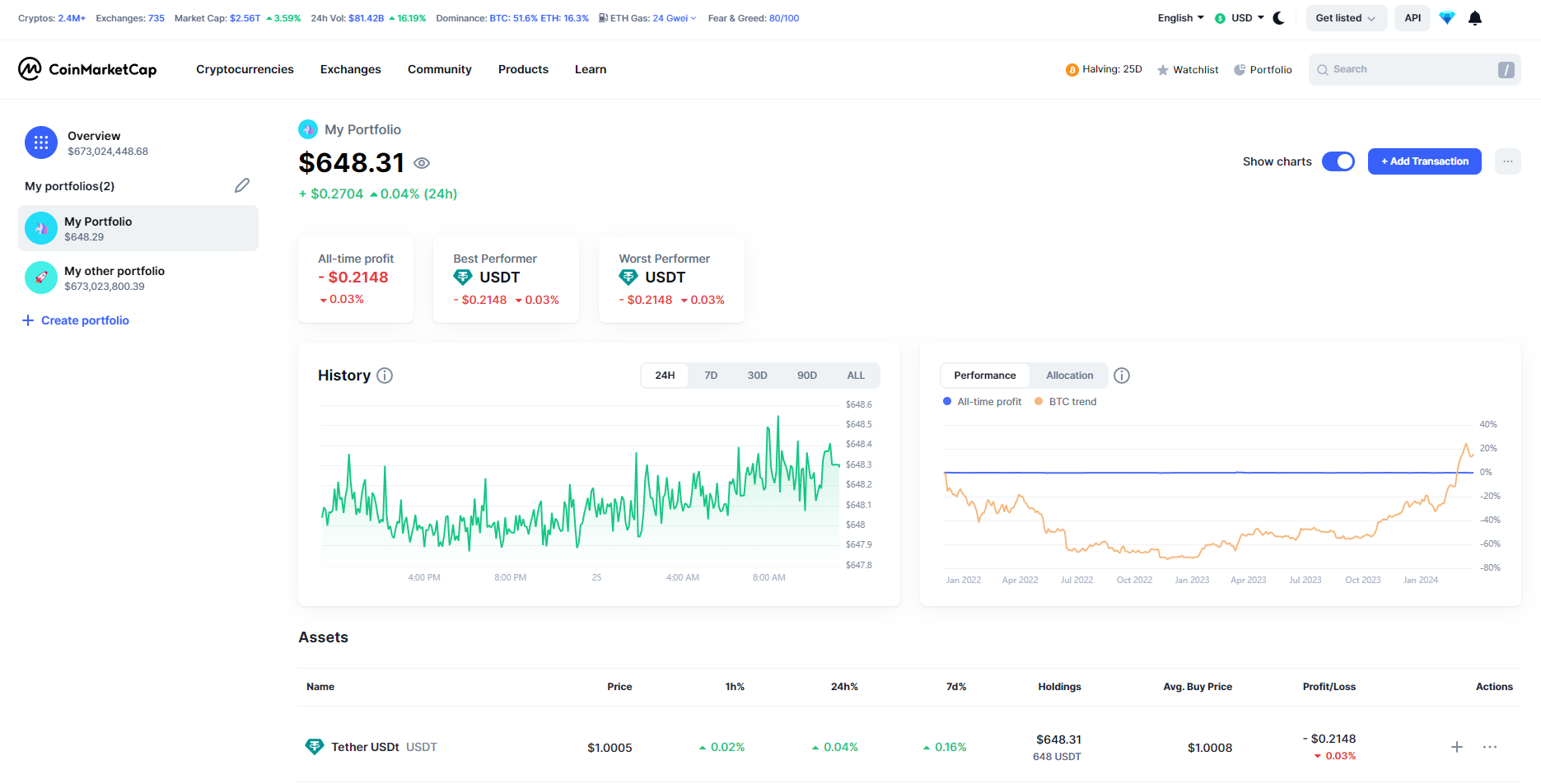1541x784 pixels.
Task: Hide the portfolio balance with eye icon
Action: 422,163
